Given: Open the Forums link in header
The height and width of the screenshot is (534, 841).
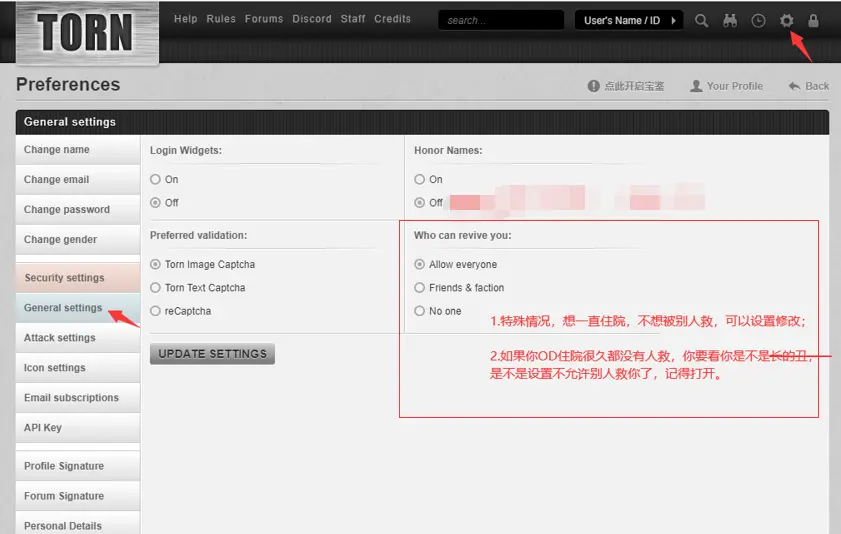Looking at the screenshot, I should [x=264, y=19].
